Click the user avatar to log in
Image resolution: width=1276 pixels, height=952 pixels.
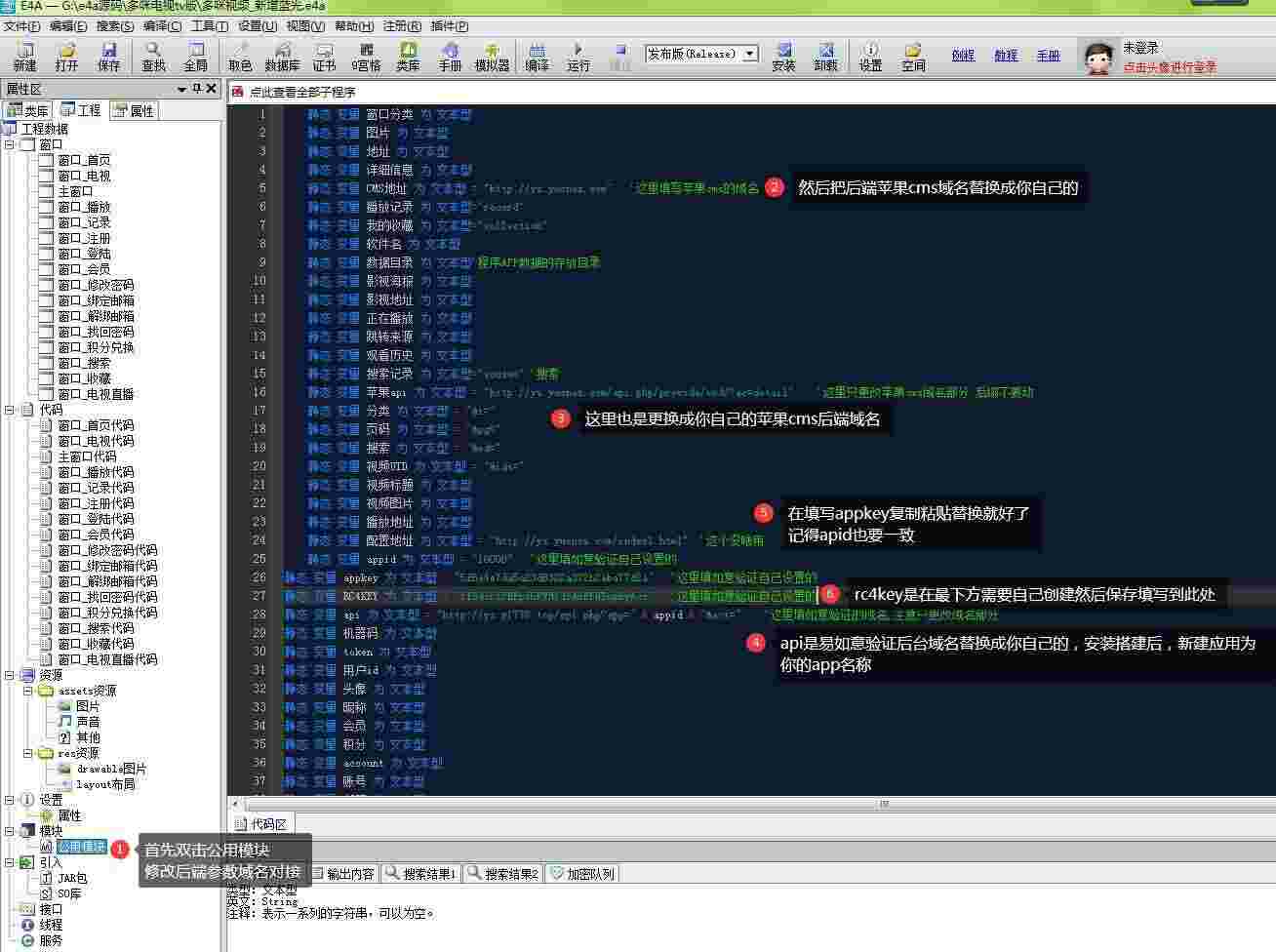click(x=1099, y=58)
